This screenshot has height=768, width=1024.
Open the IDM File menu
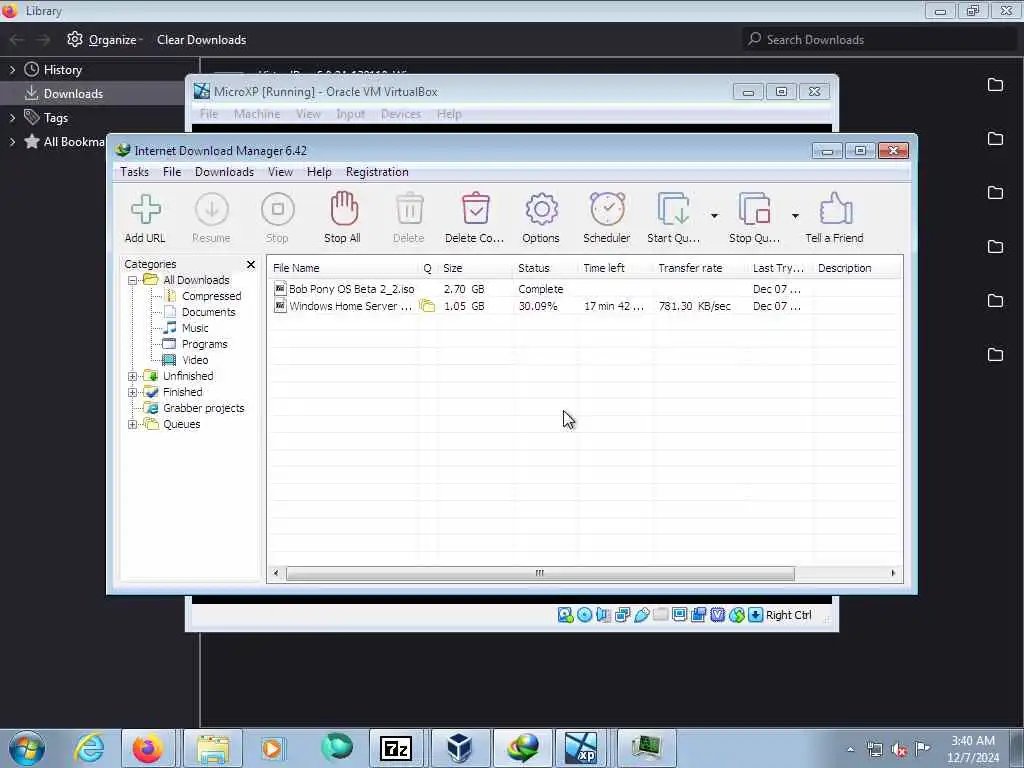coord(172,172)
